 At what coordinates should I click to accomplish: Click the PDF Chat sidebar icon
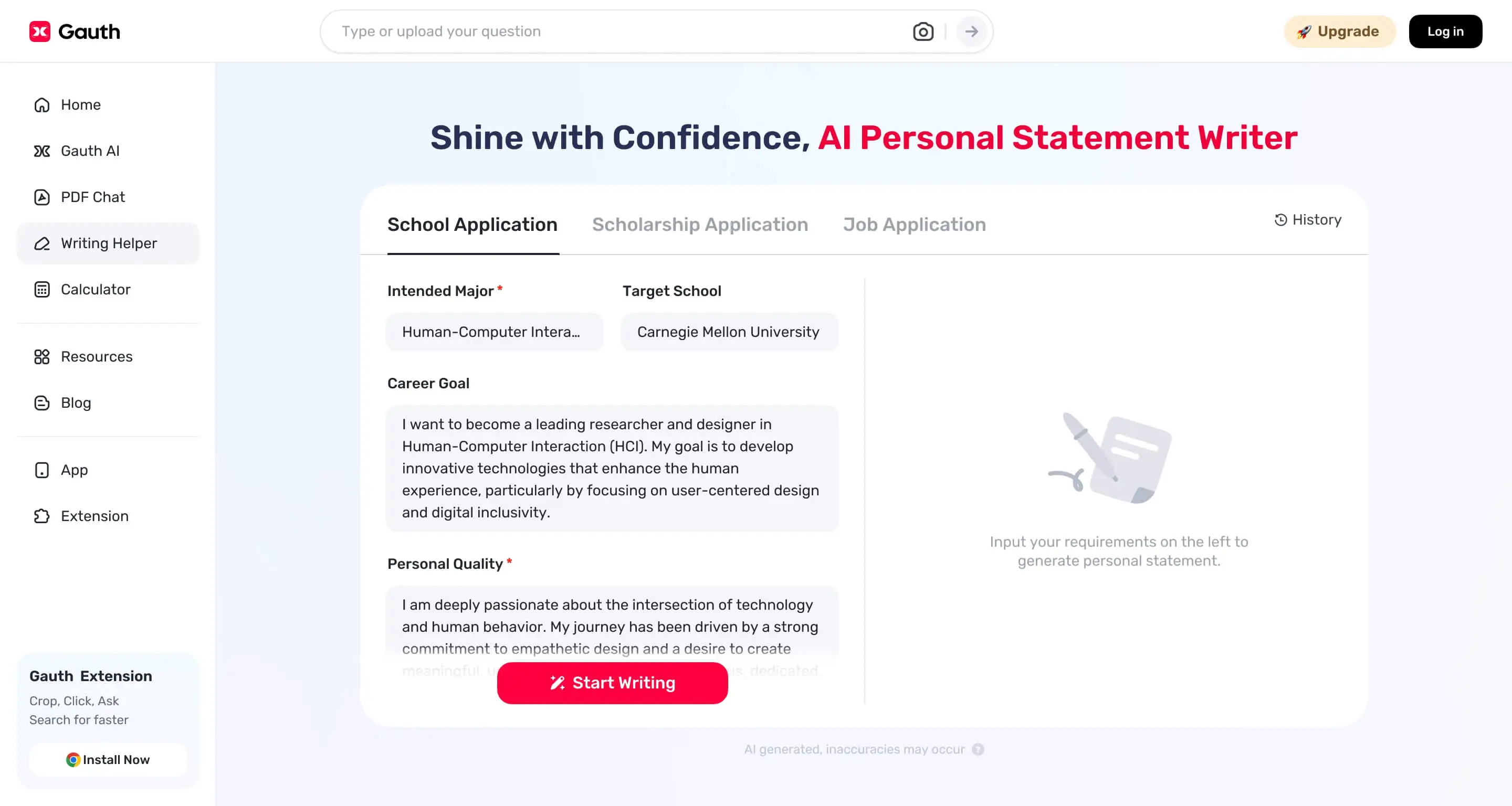point(41,197)
